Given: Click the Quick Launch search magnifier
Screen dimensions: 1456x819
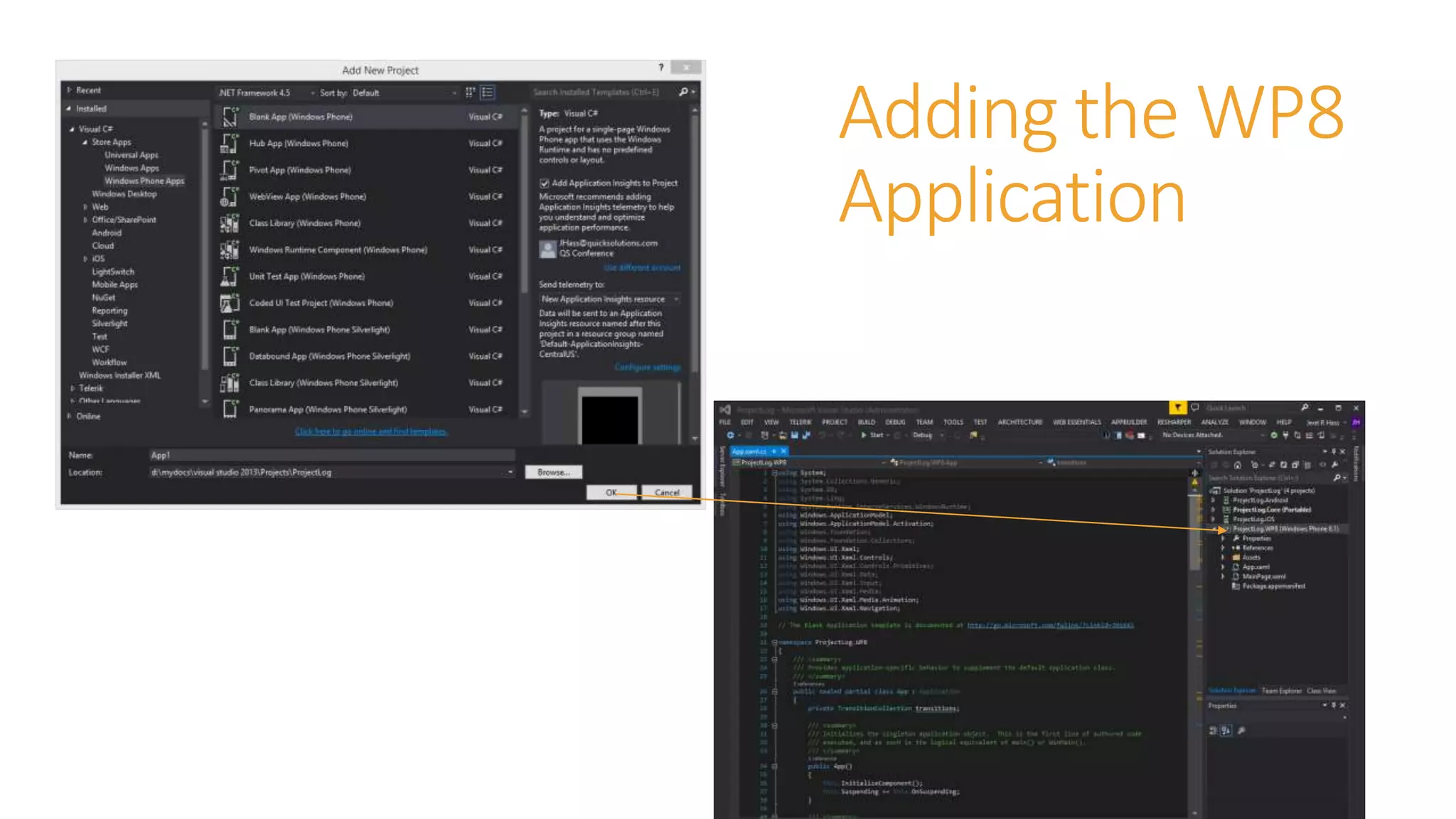Looking at the screenshot, I should click(1305, 407).
